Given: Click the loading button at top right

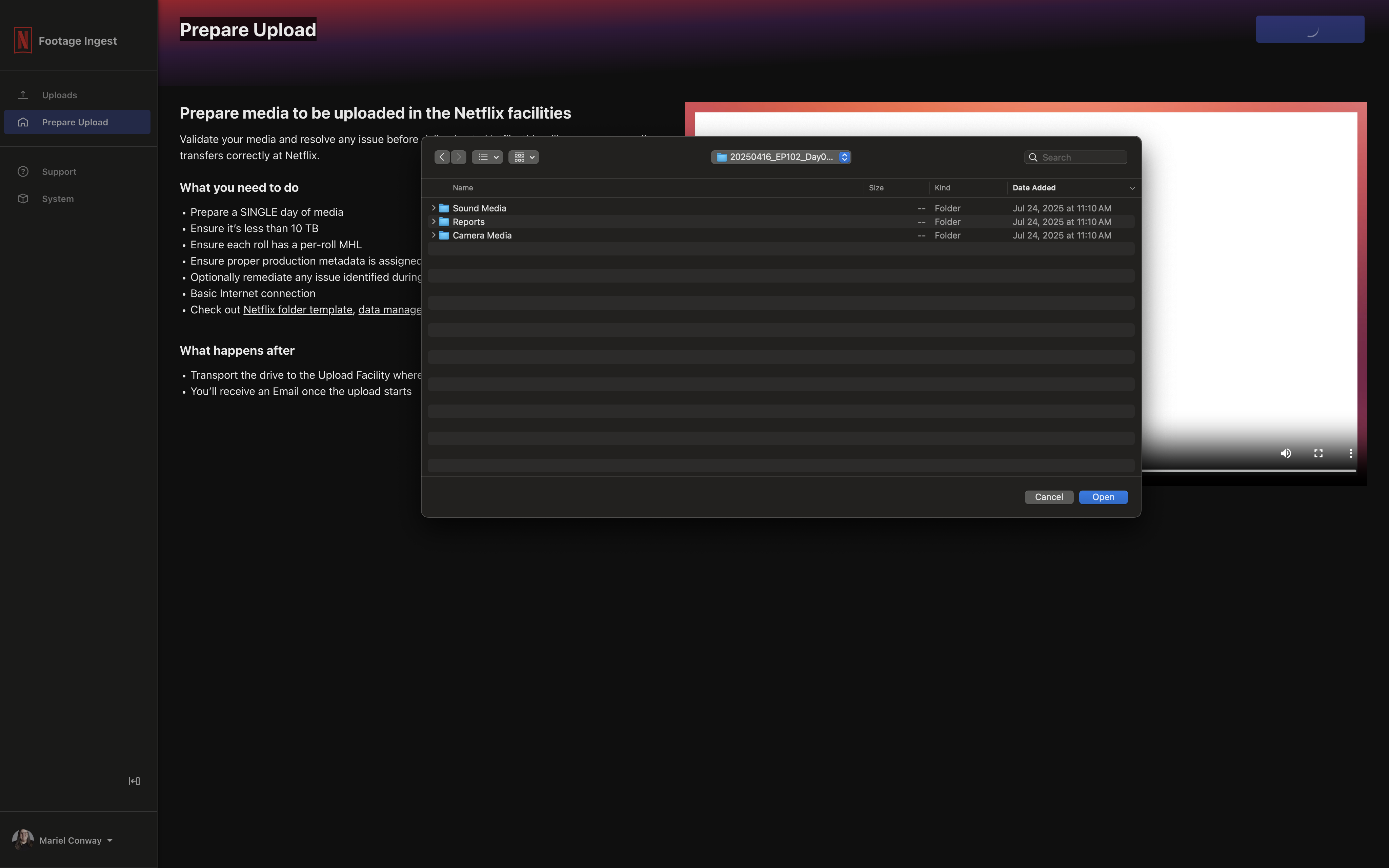Looking at the screenshot, I should [x=1310, y=29].
